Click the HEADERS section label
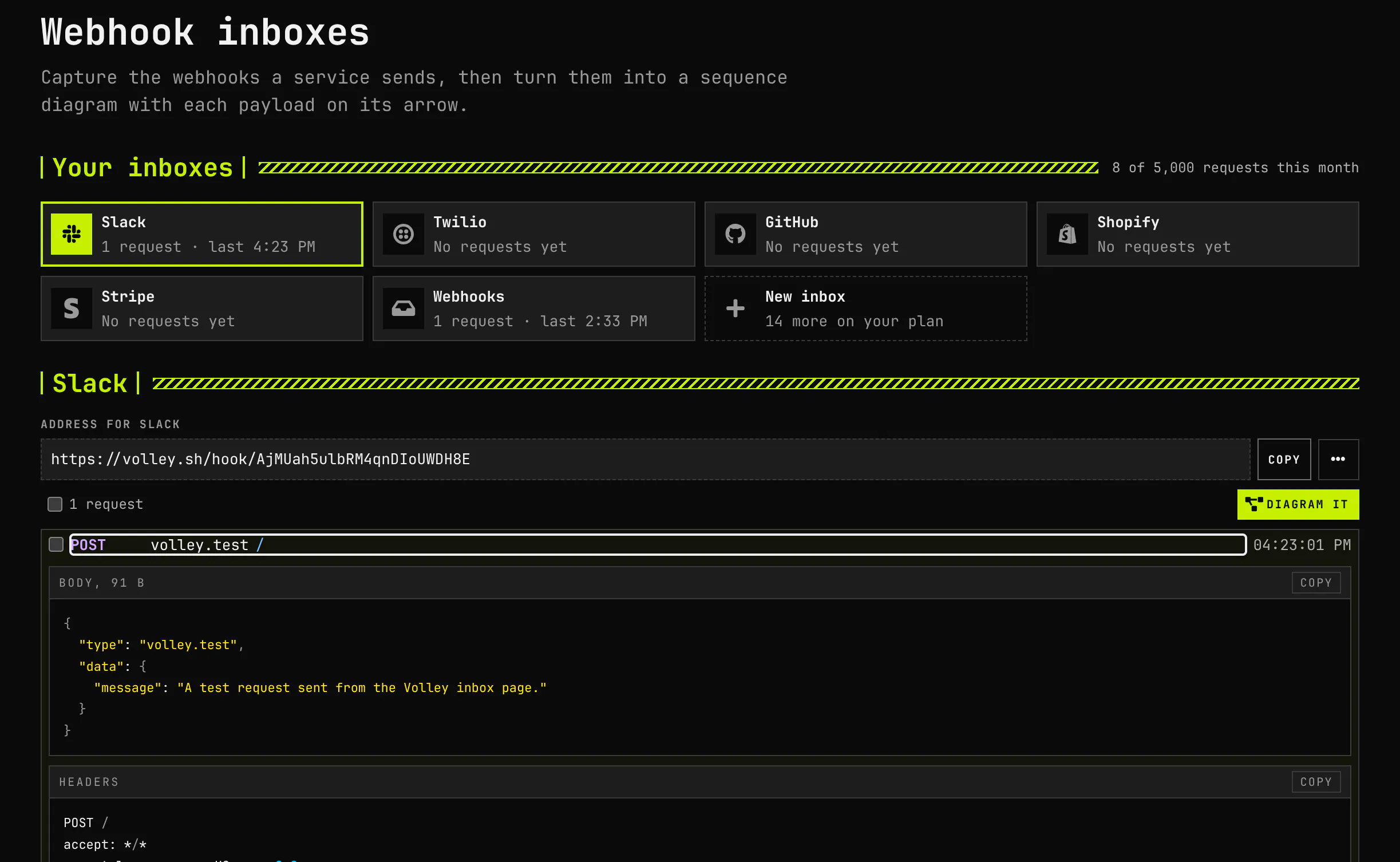Viewport: 1400px width, 862px height. 89,782
